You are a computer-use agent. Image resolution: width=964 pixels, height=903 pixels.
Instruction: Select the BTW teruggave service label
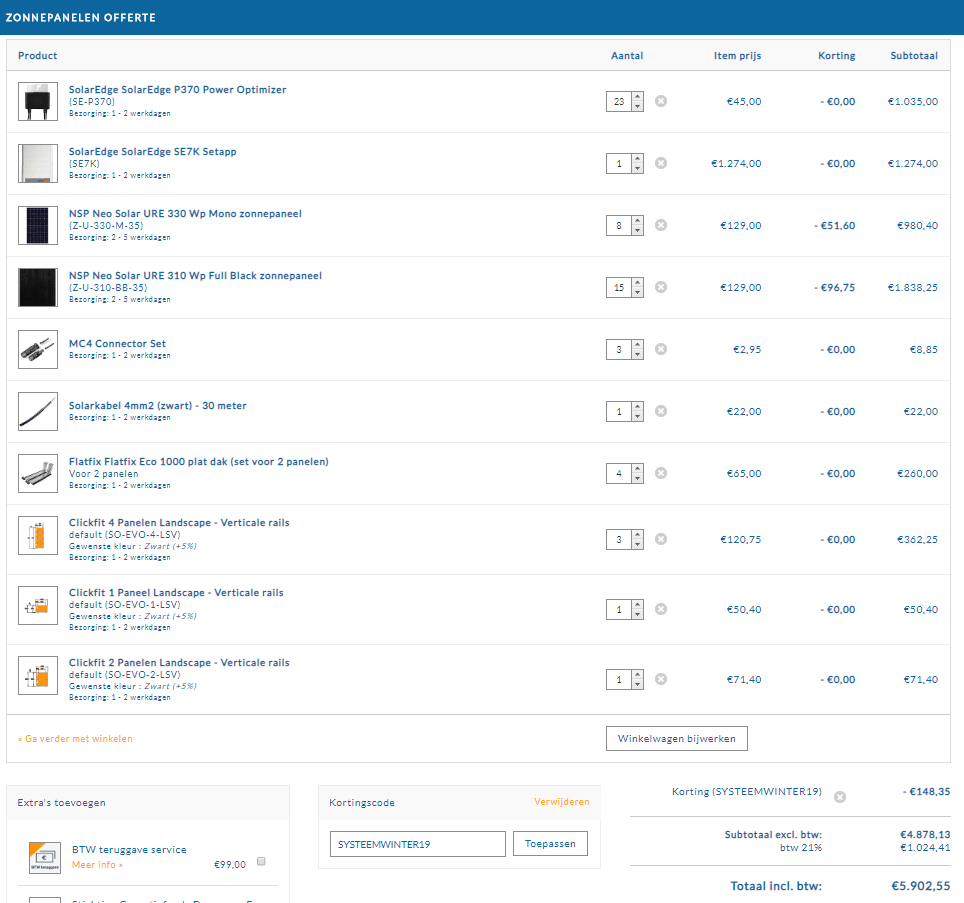pos(129,850)
